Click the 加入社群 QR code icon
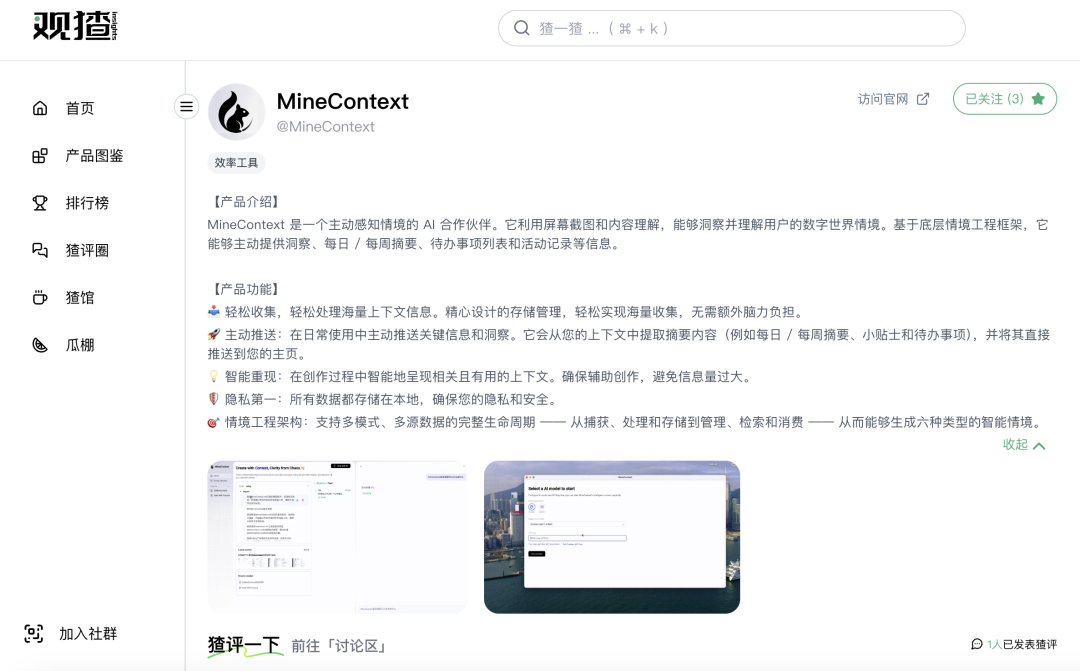The height and width of the screenshot is (671, 1080). [x=34, y=633]
